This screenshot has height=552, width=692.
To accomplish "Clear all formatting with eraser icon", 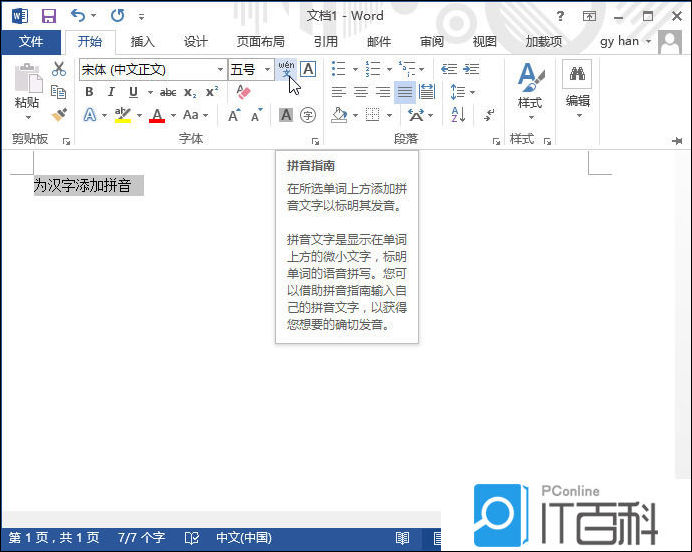I will (x=243, y=92).
